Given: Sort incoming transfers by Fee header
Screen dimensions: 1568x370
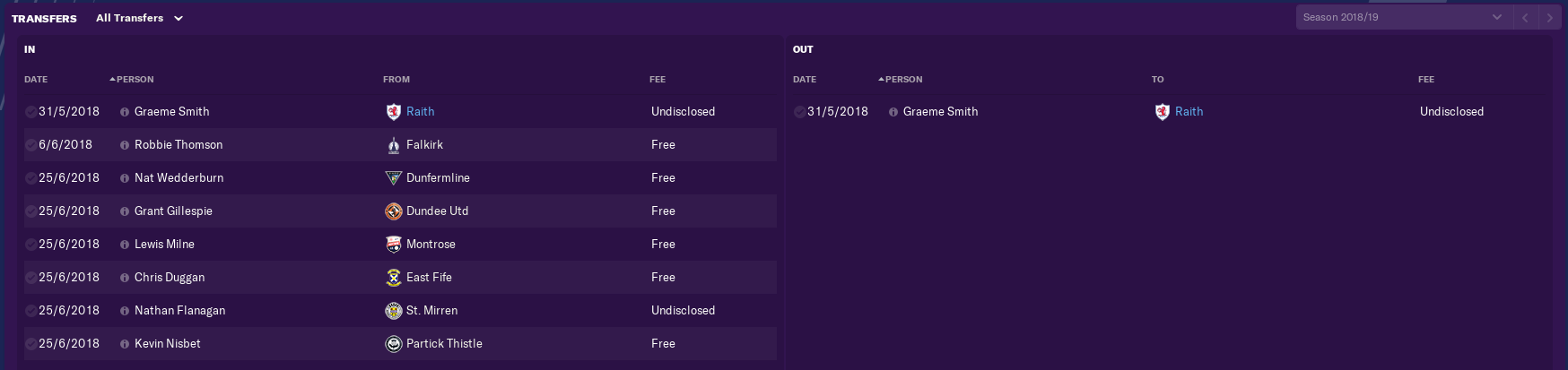Looking at the screenshot, I should pos(658,80).
